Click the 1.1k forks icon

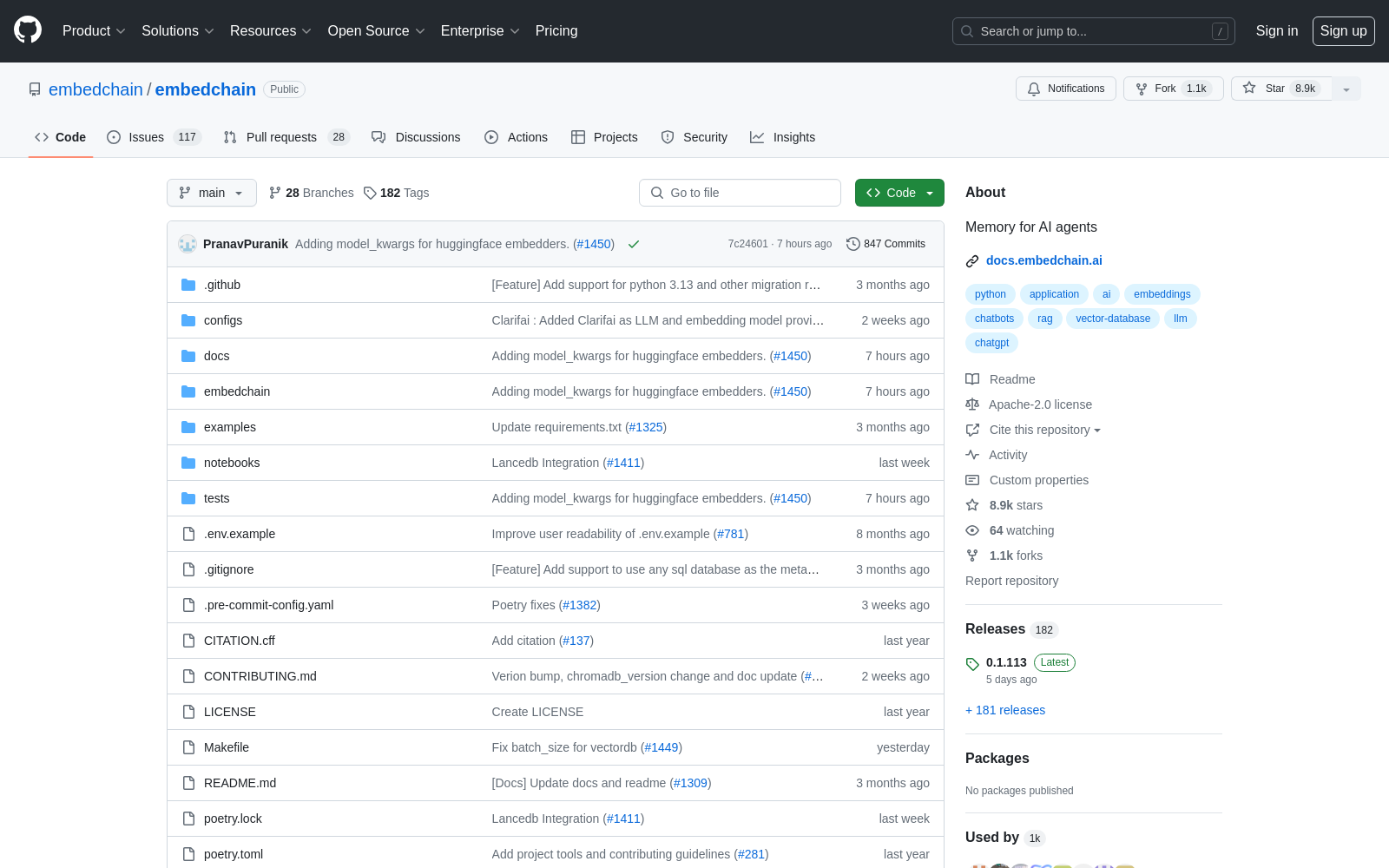pos(972,556)
